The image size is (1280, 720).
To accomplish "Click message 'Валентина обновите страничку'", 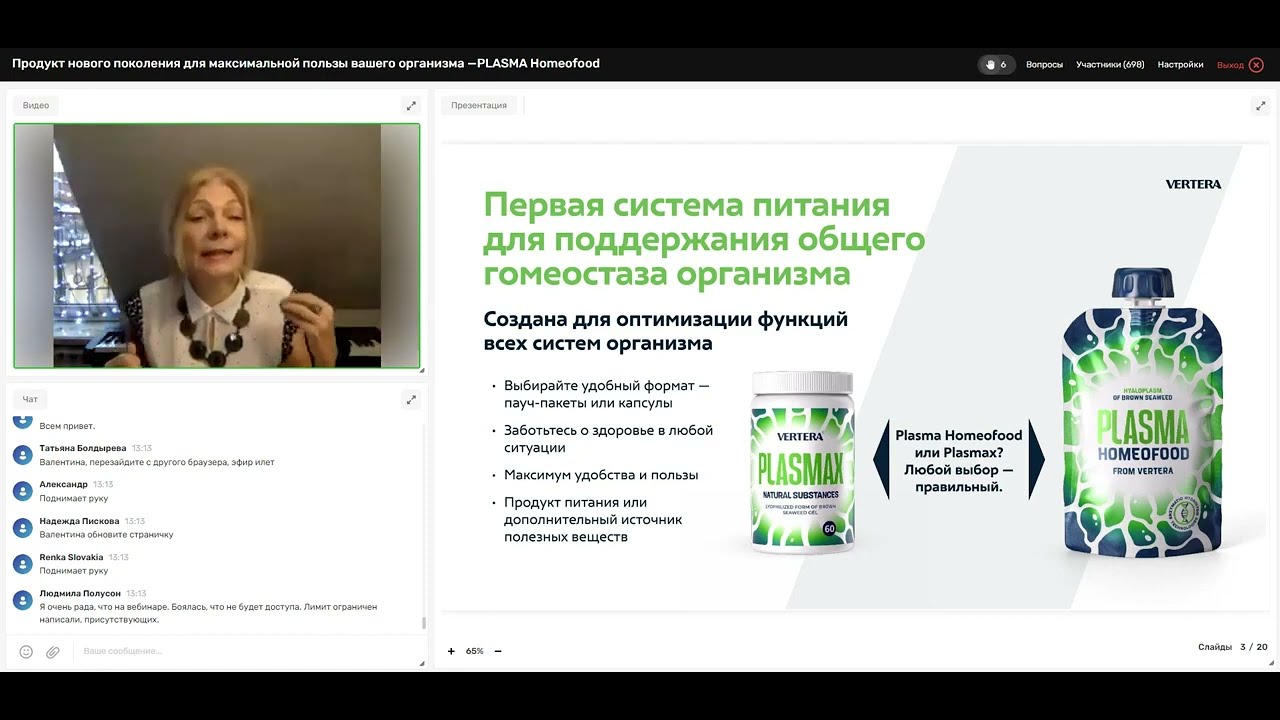I will point(107,534).
